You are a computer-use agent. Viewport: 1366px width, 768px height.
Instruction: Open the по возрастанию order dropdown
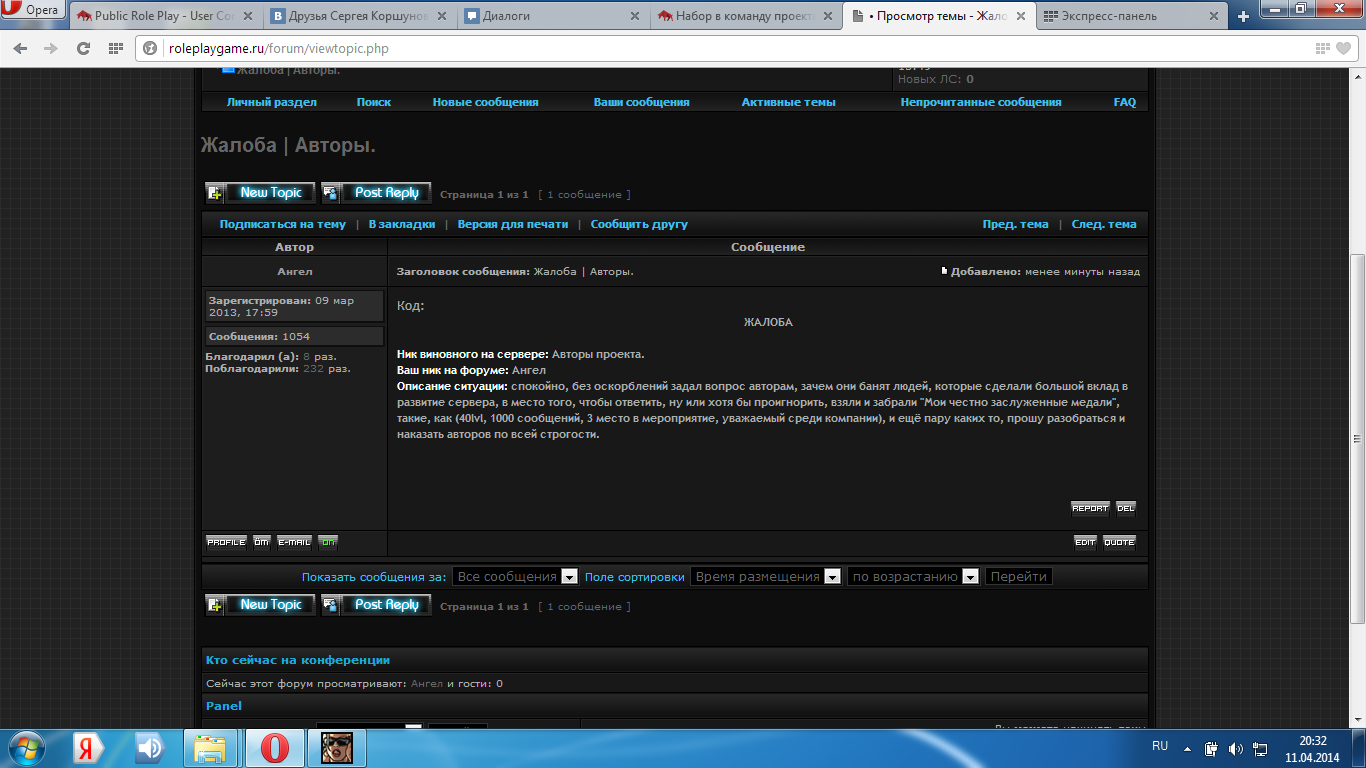pyautogui.click(x=913, y=576)
